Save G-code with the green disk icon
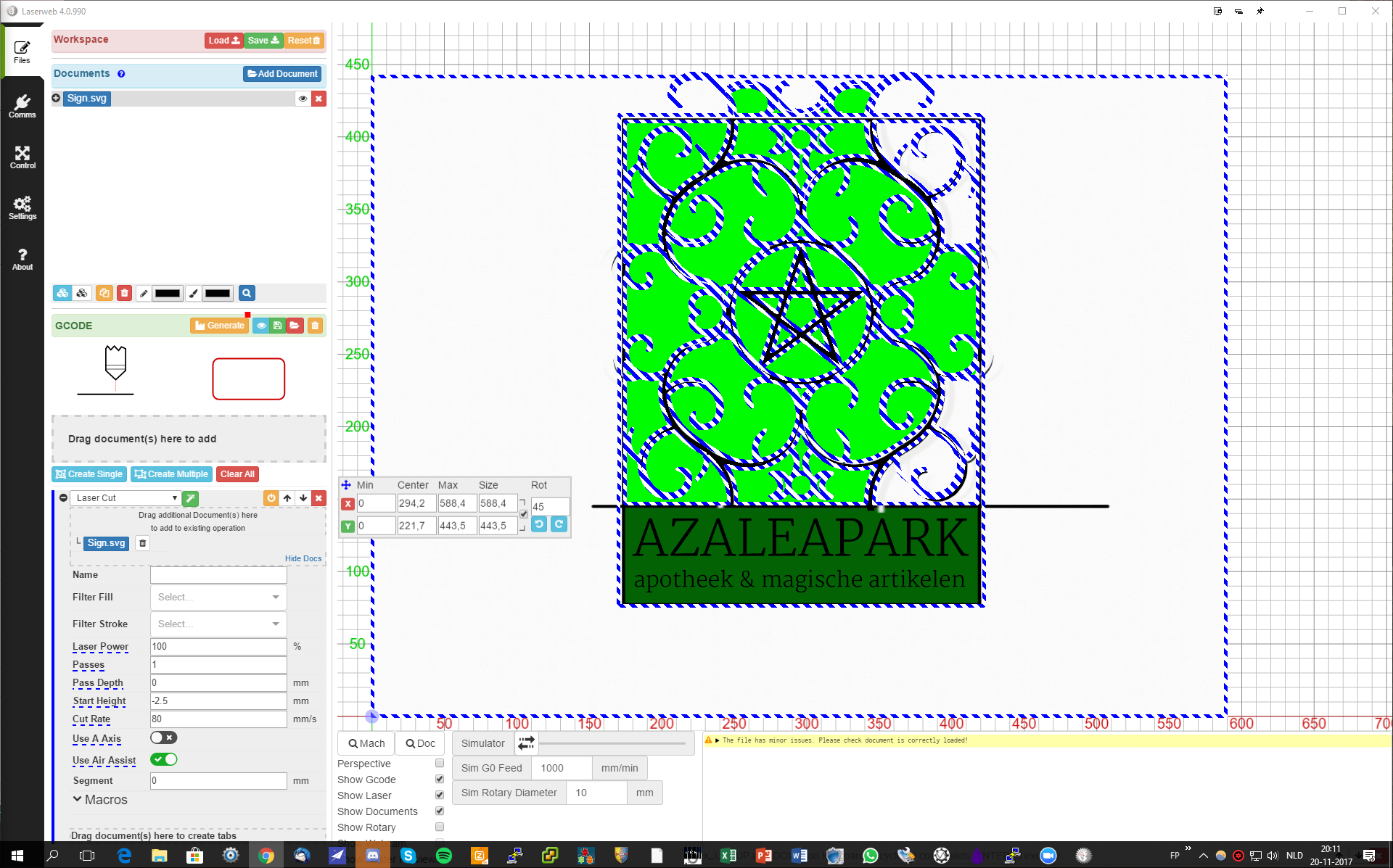 point(277,326)
